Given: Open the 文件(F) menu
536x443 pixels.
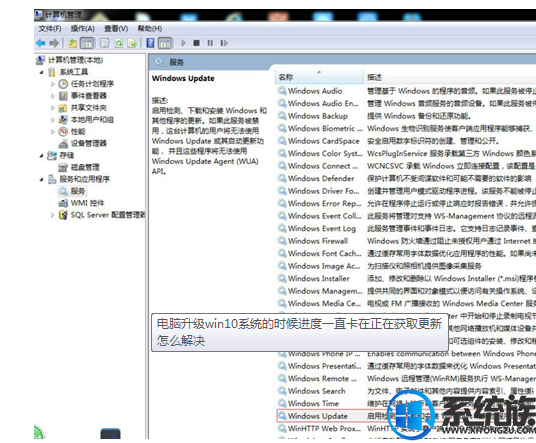Looking at the screenshot, I should pyautogui.click(x=50, y=28).
